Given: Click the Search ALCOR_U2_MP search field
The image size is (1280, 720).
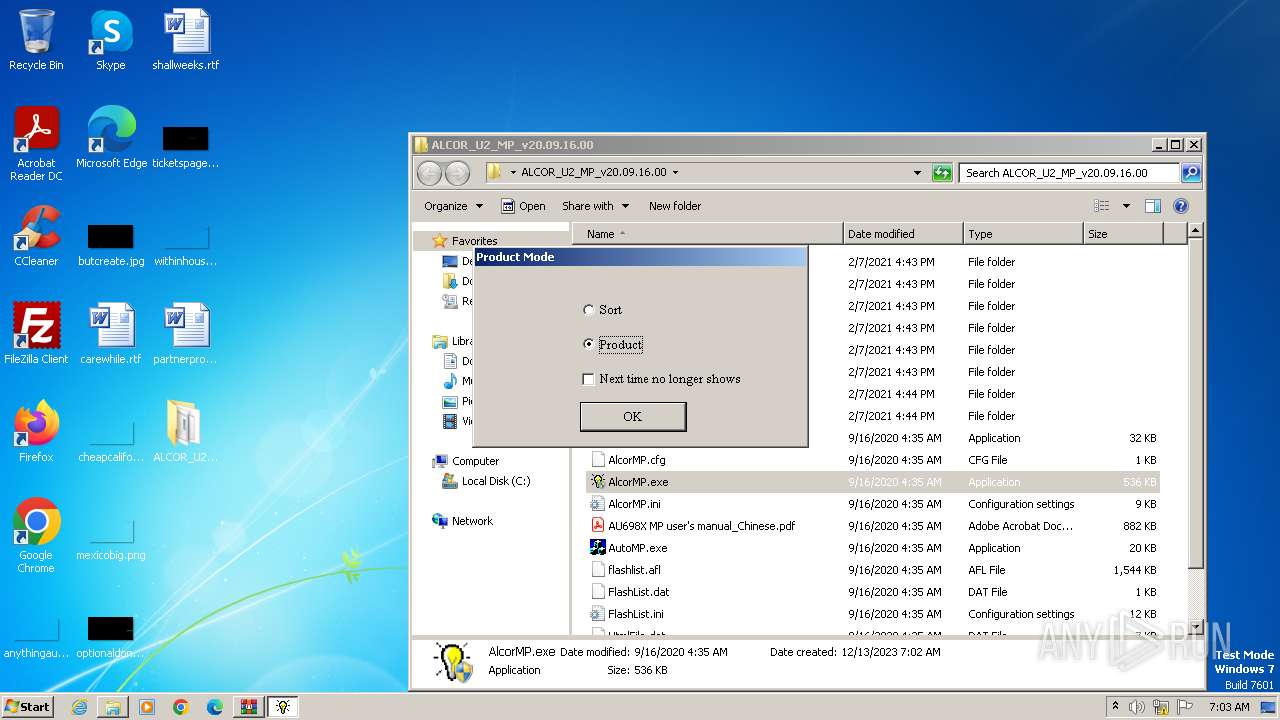Looking at the screenshot, I should (1068, 173).
